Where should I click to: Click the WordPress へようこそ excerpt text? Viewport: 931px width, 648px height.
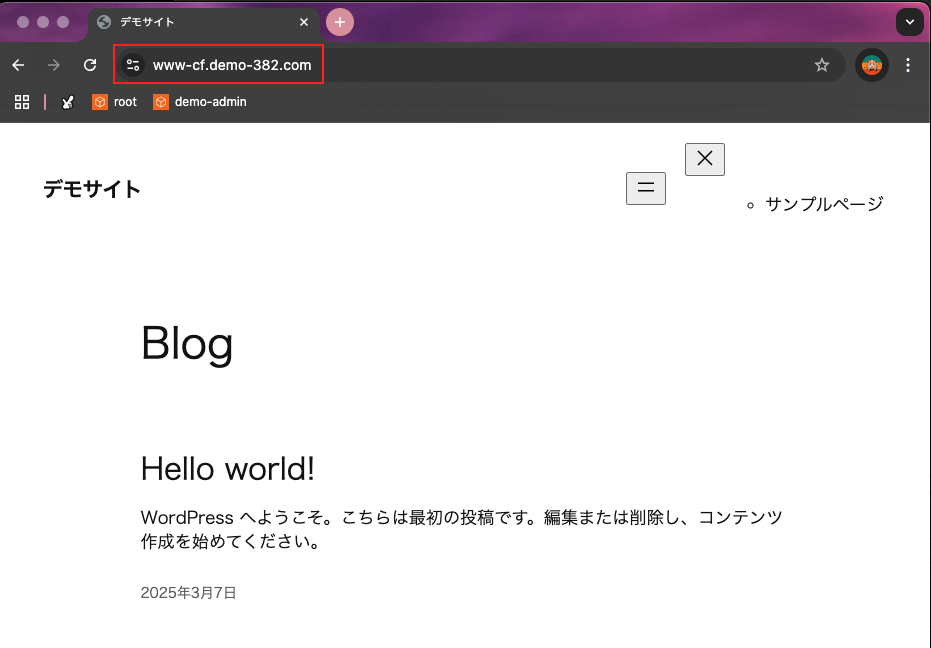(x=463, y=529)
